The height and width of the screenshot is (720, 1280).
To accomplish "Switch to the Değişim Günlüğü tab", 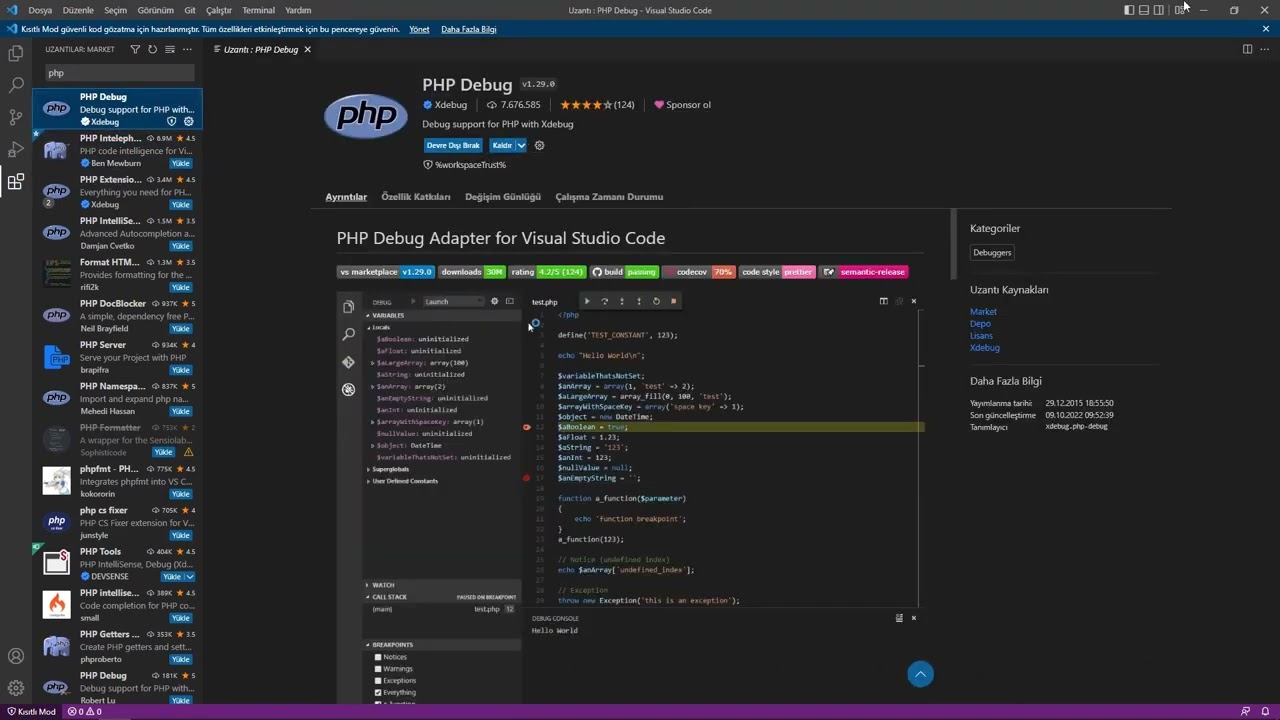I will [x=502, y=197].
